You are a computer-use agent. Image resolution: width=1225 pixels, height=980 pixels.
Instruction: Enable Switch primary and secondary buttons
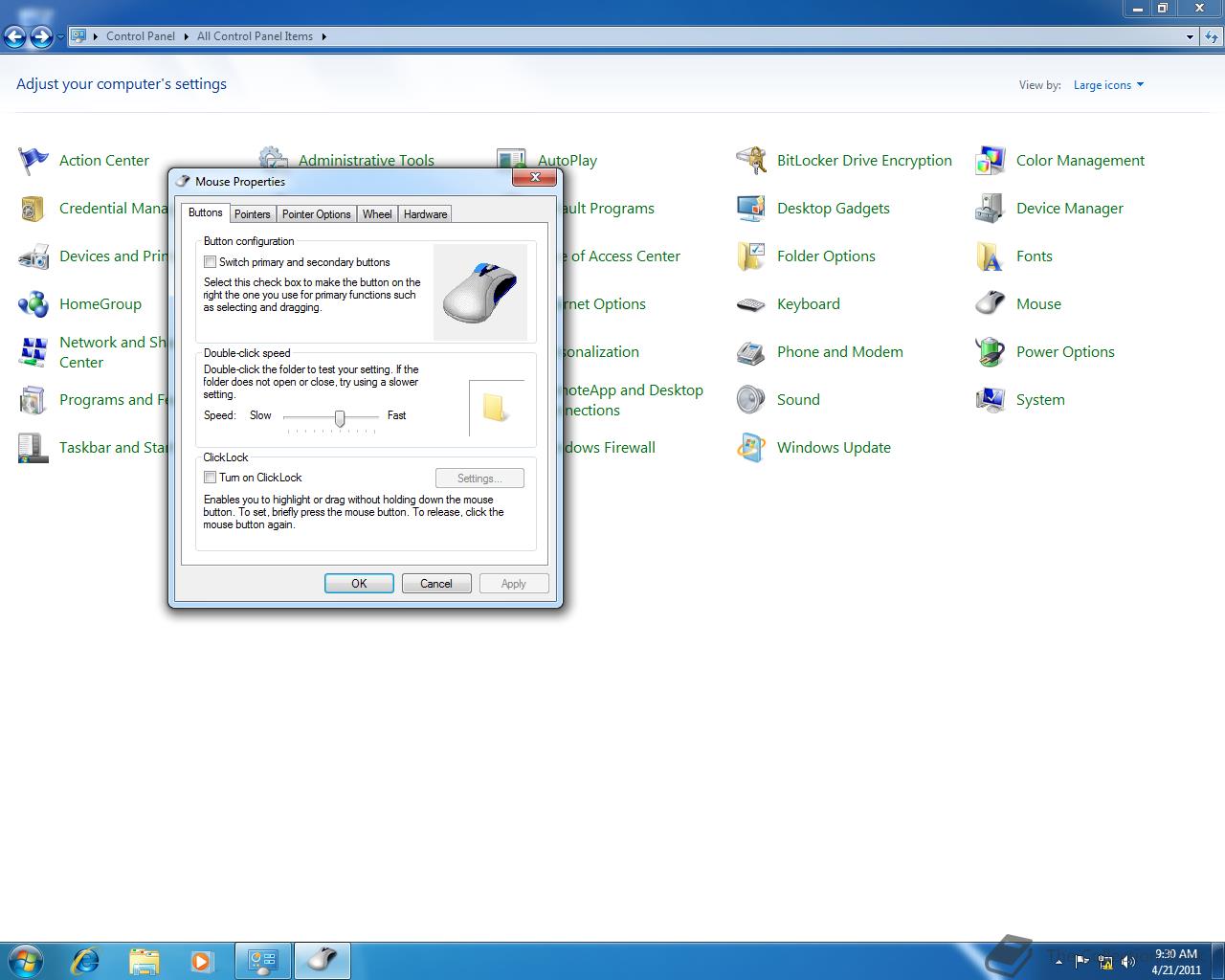[x=210, y=262]
